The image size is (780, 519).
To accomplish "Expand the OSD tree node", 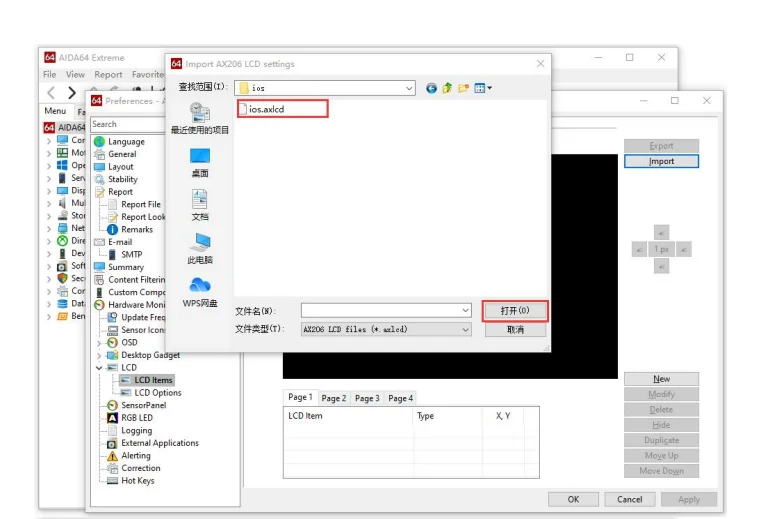I will click(x=99, y=343).
